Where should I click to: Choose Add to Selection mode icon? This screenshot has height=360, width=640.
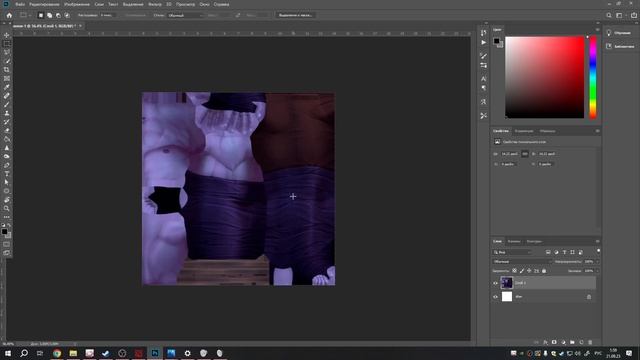coord(49,15)
